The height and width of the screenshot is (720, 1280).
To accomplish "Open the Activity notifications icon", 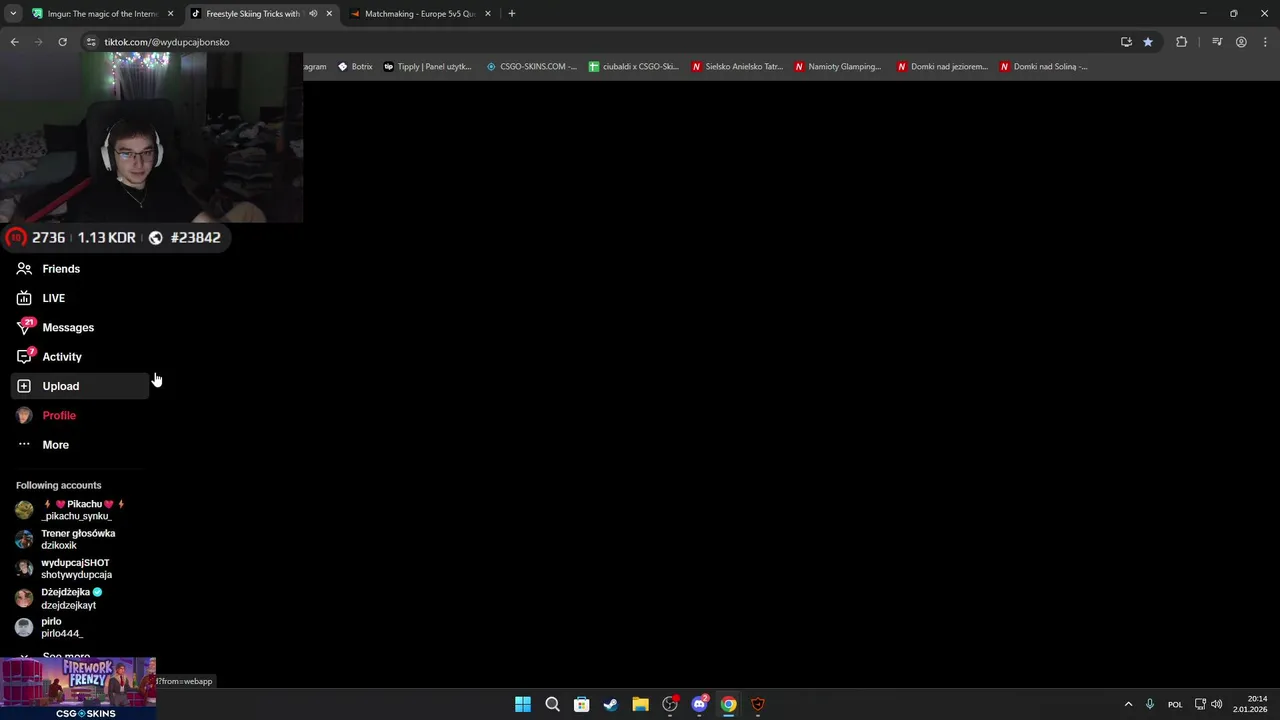I will coord(24,356).
